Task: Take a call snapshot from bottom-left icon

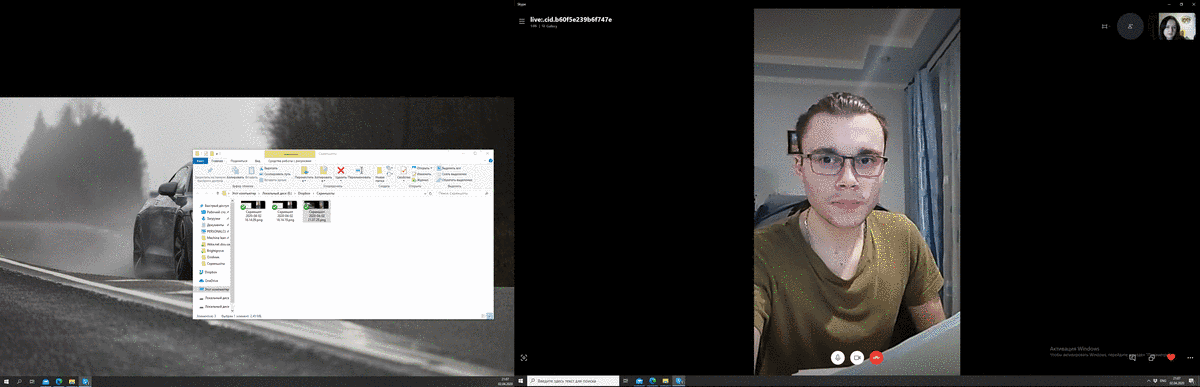Action: (523, 357)
